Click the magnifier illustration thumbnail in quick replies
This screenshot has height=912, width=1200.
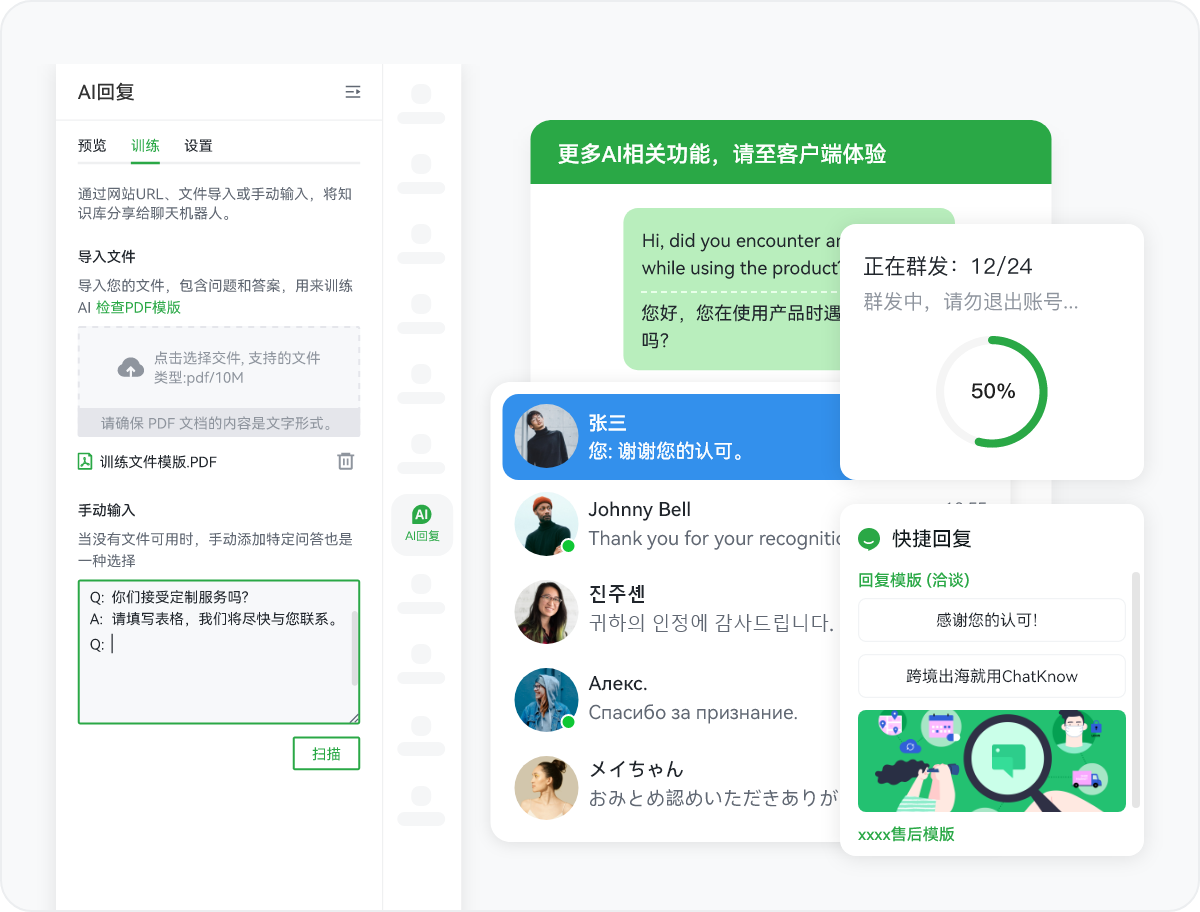[991, 760]
